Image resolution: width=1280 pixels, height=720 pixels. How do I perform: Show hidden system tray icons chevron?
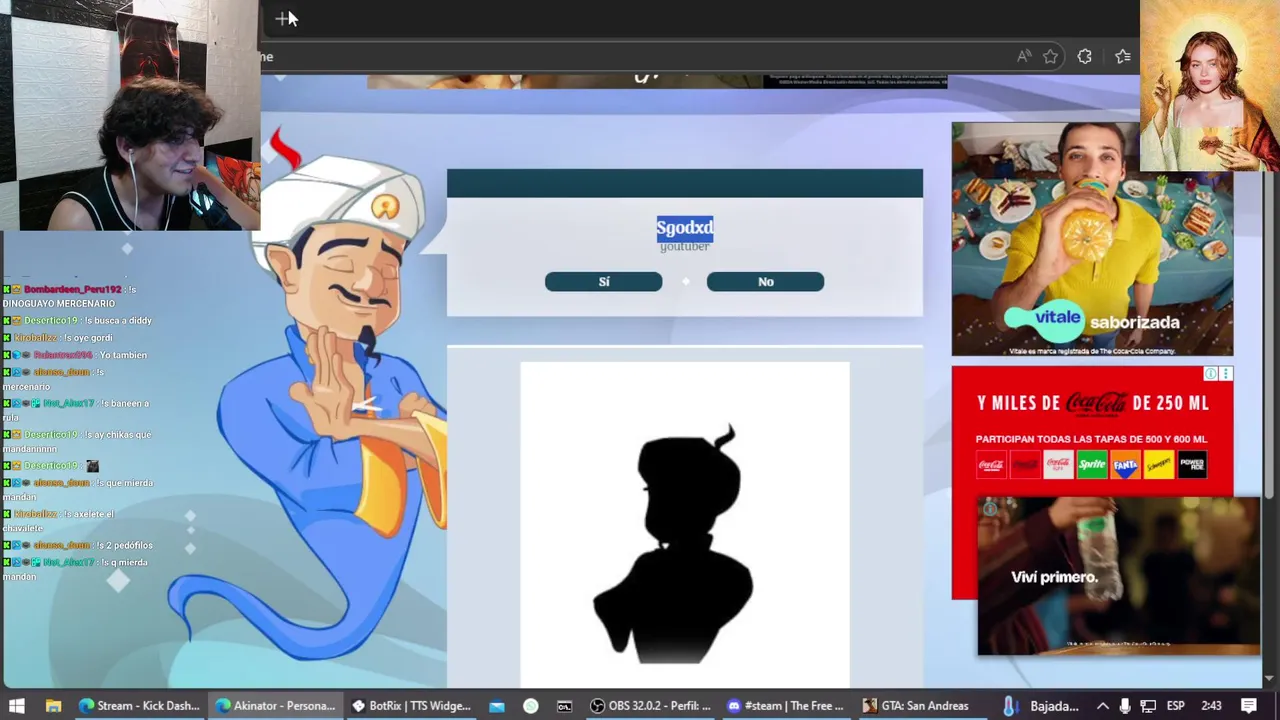1102,706
